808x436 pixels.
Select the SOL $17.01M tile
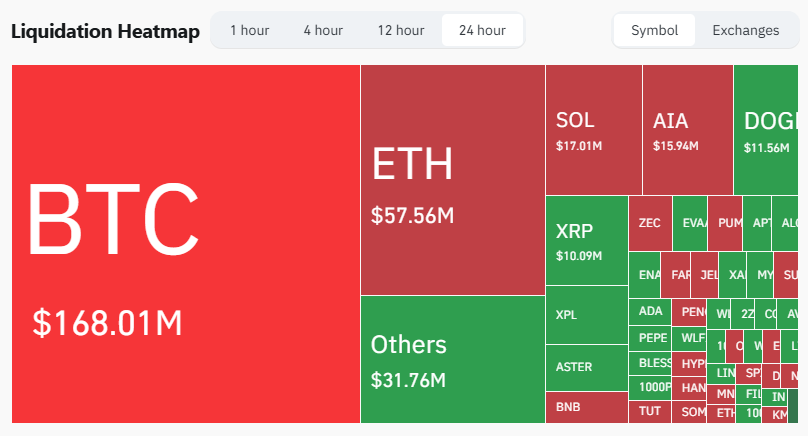[593, 130]
